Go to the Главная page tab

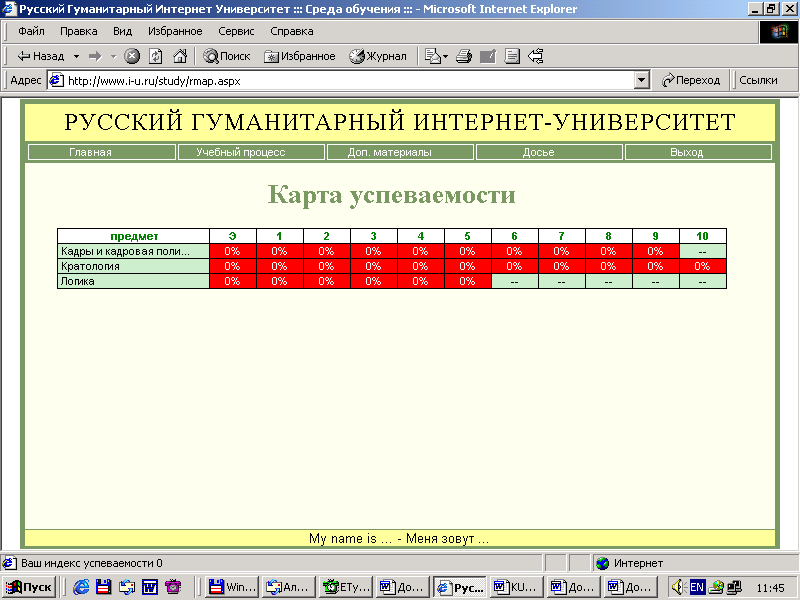102,152
